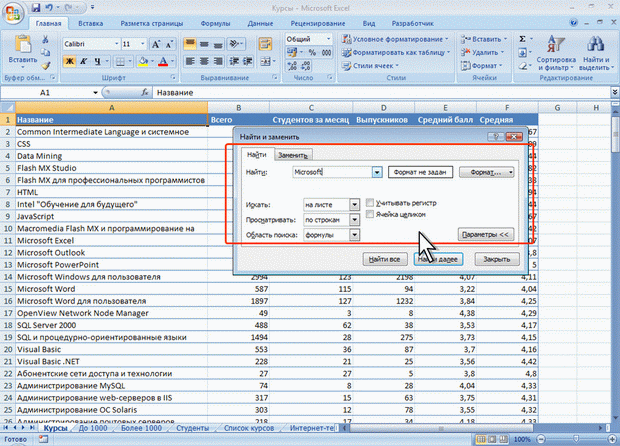
Task: Click the AutoSum sigma icon
Action: pyautogui.click(x=524, y=38)
